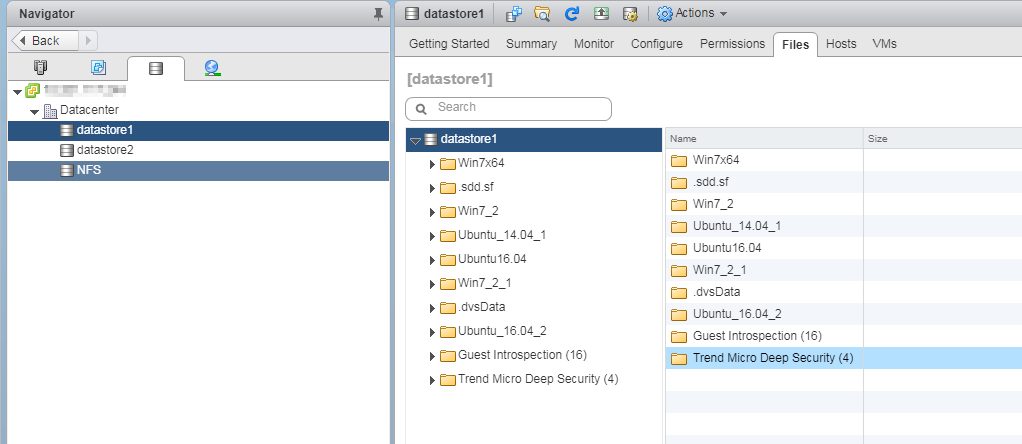Collapse the datastore1 root in file tree
This screenshot has height=444, width=1022.
[415, 140]
